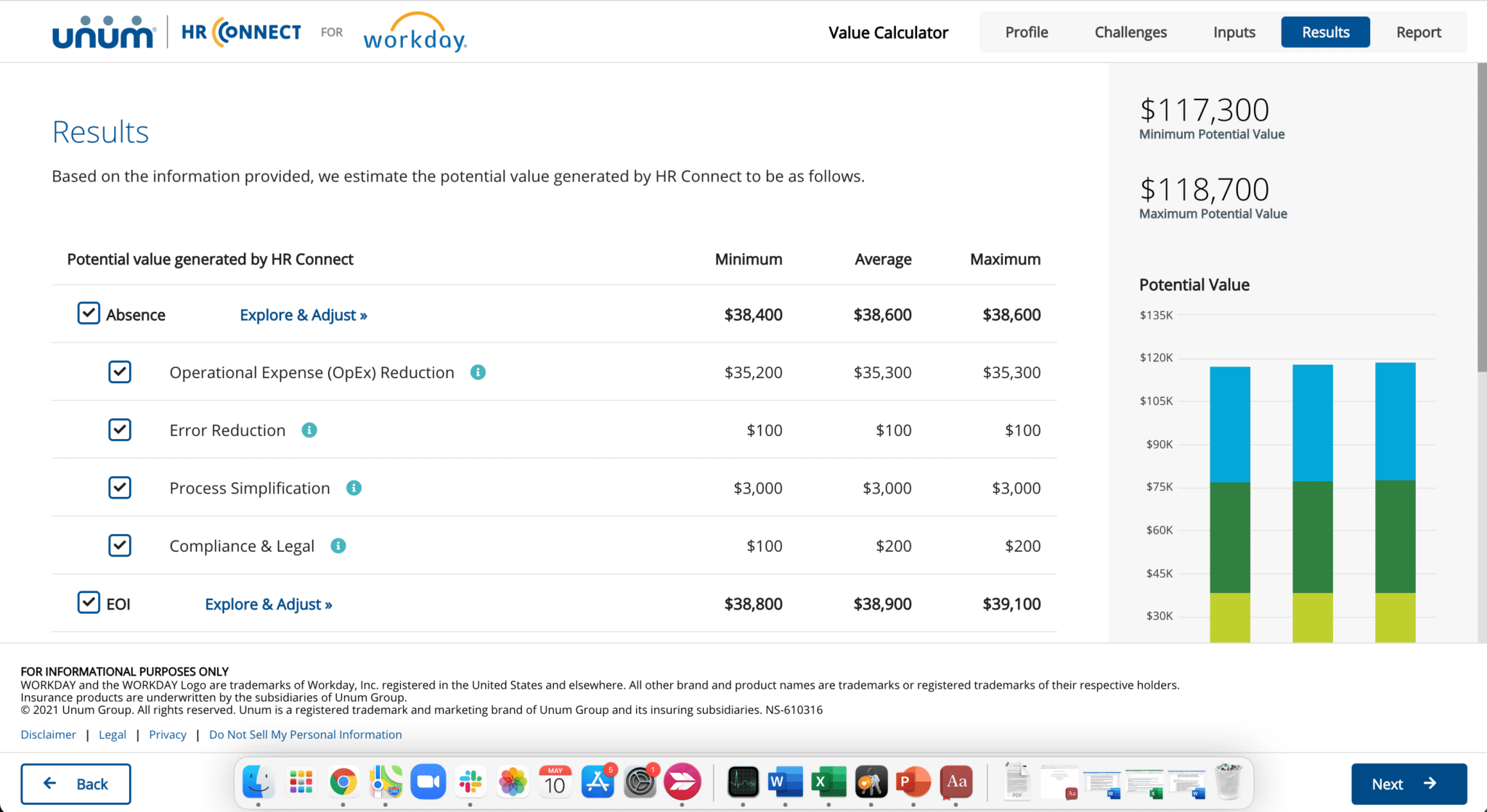Click the Potential Value chart title

tap(1194, 285)
